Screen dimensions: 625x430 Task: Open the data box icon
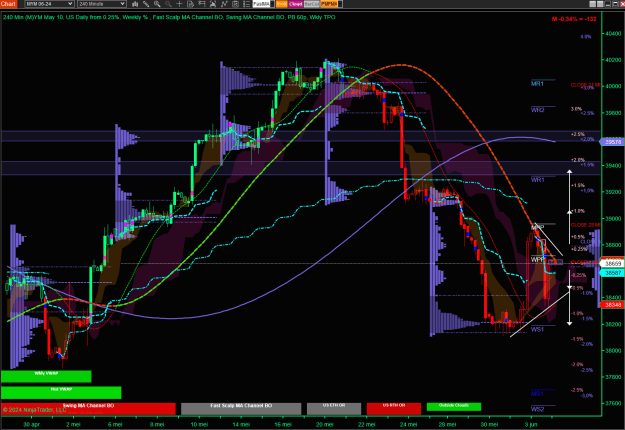point(191,4)
